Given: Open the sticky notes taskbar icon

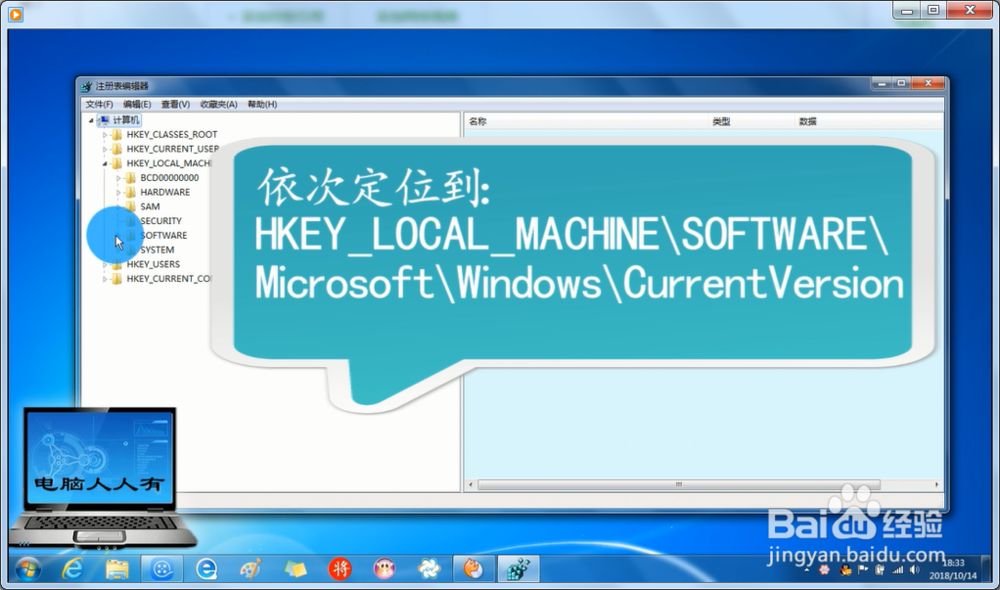Looking at the screenshot, I should coord(295,568).
